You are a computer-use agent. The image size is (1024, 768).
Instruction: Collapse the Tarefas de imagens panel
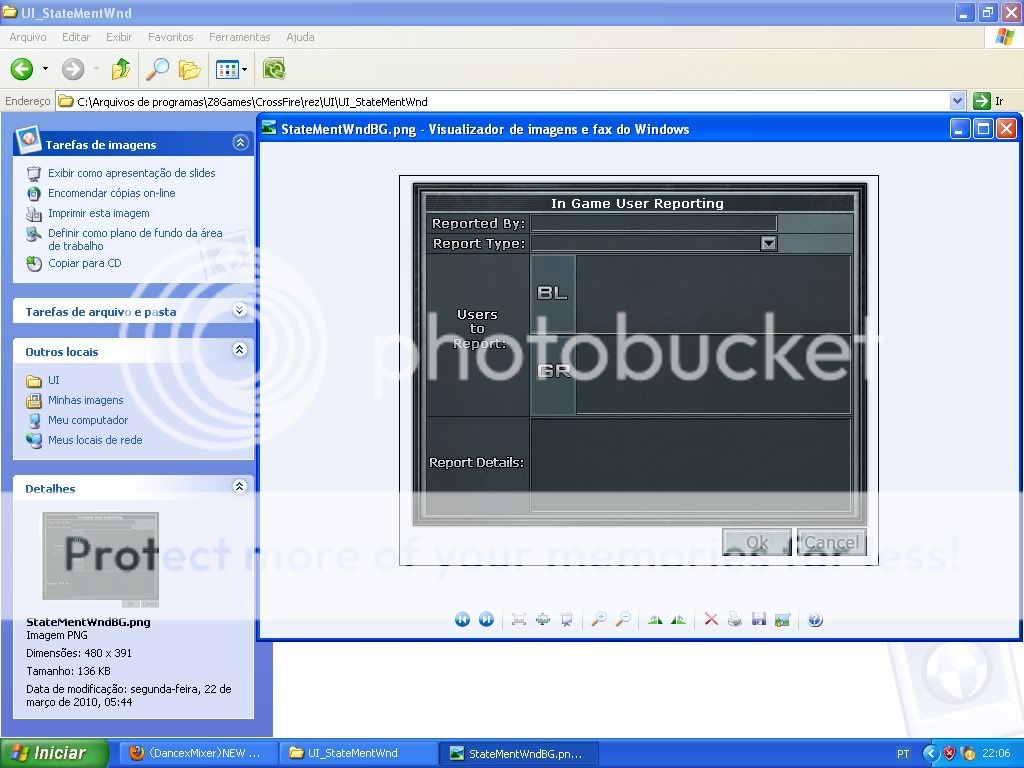point(239,143)
